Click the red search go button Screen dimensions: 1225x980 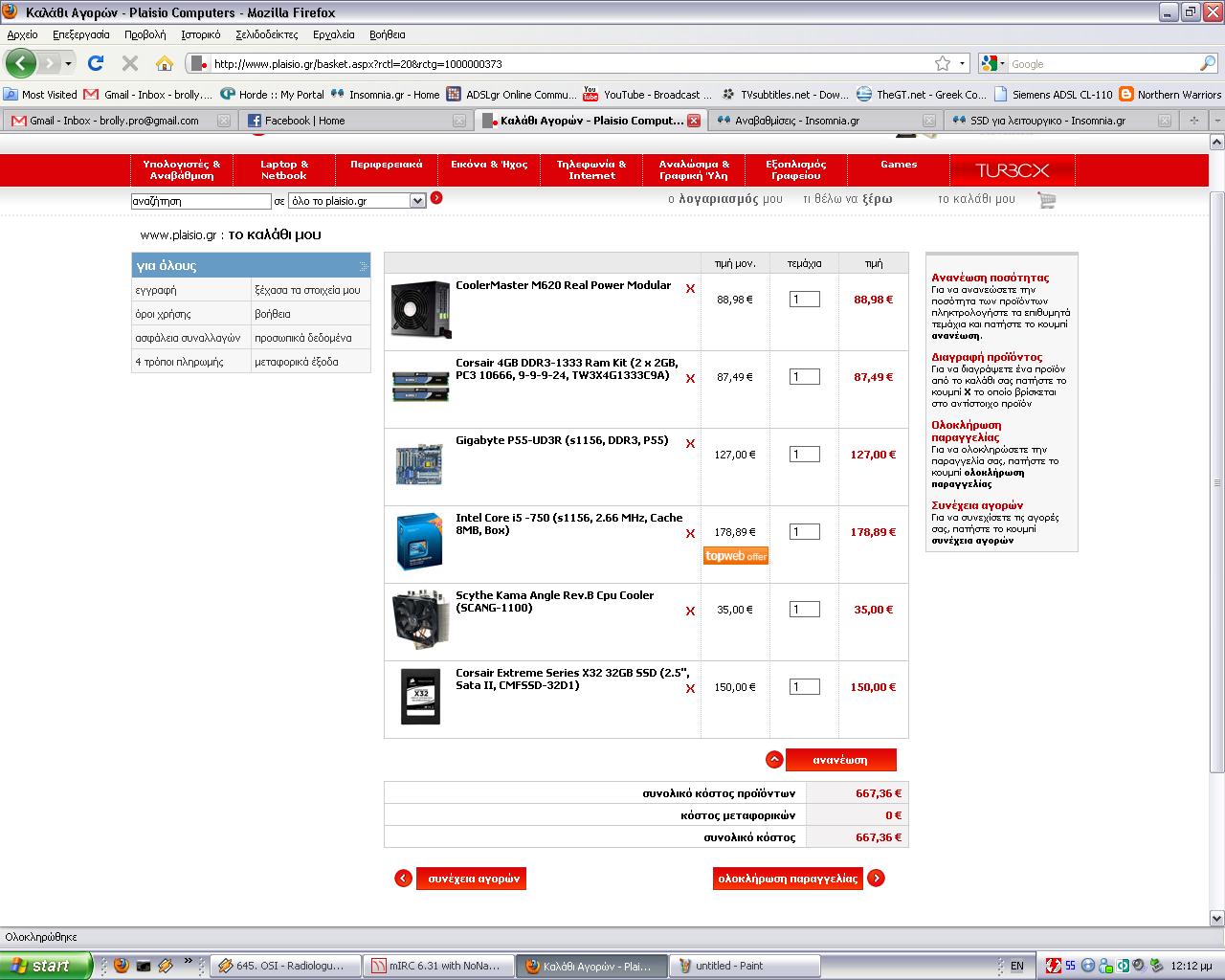tap(436, 198)
